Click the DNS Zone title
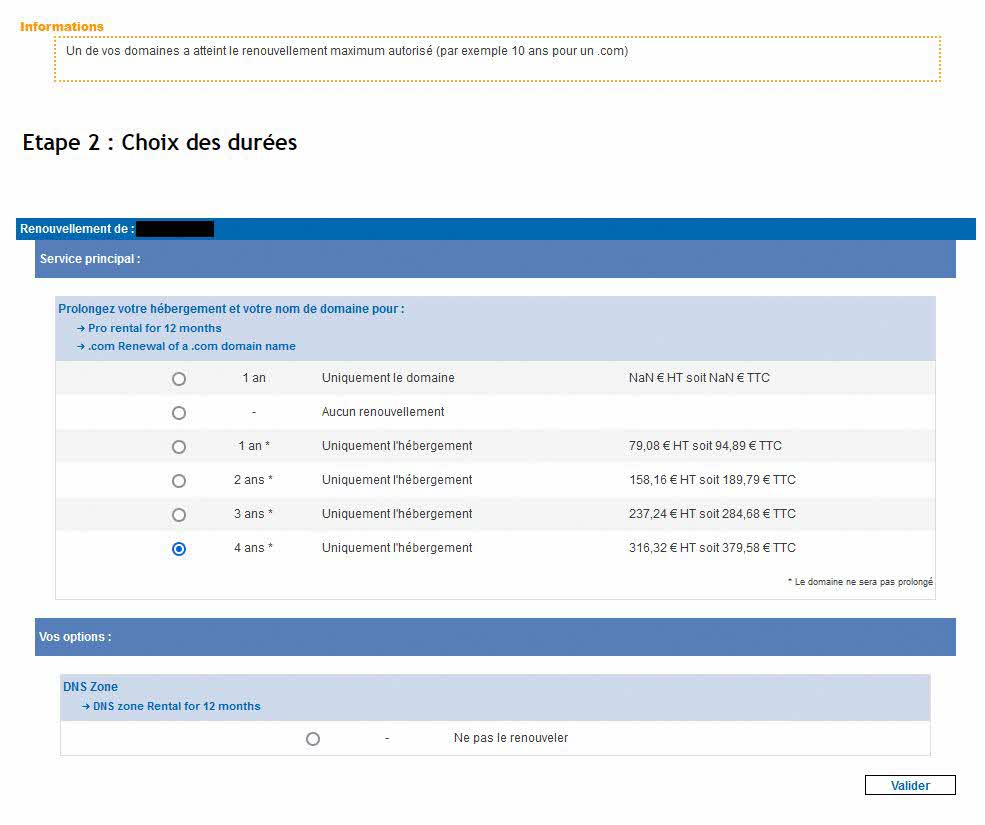Viewport: 985px width, 825px height. click(90, 687)
